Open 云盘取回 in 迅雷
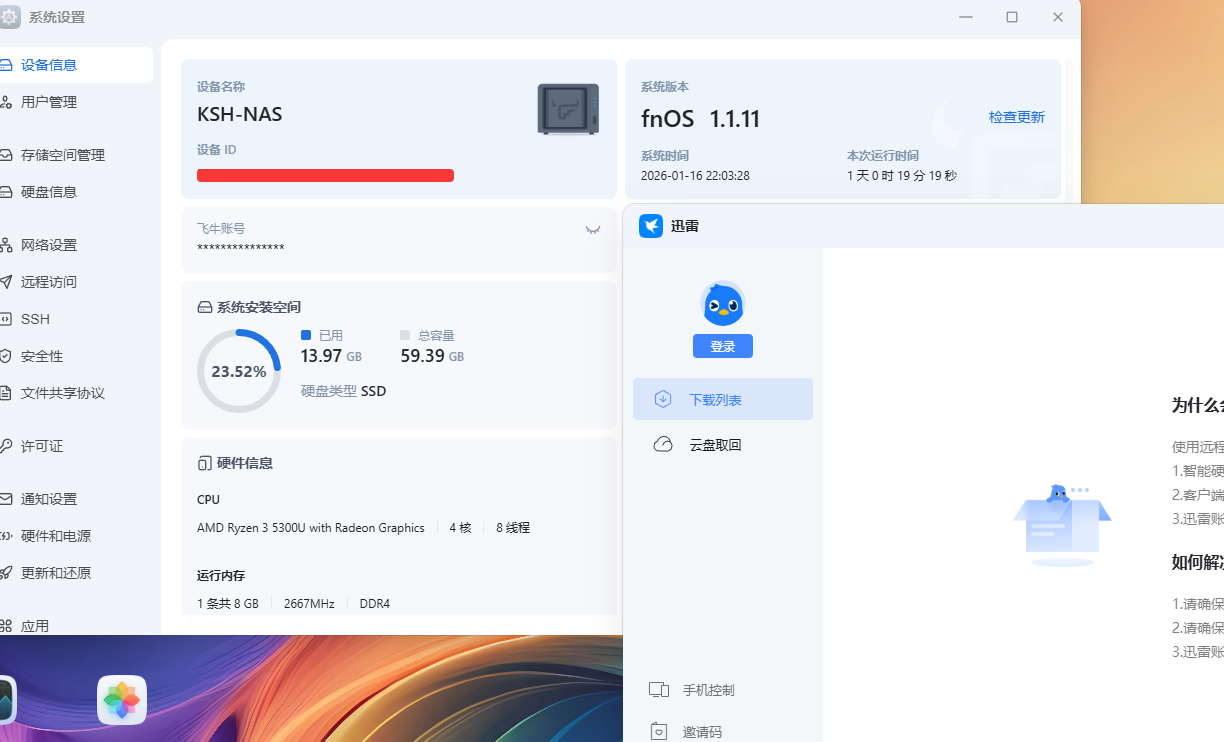1224x742 pixels. pos(723,444)
